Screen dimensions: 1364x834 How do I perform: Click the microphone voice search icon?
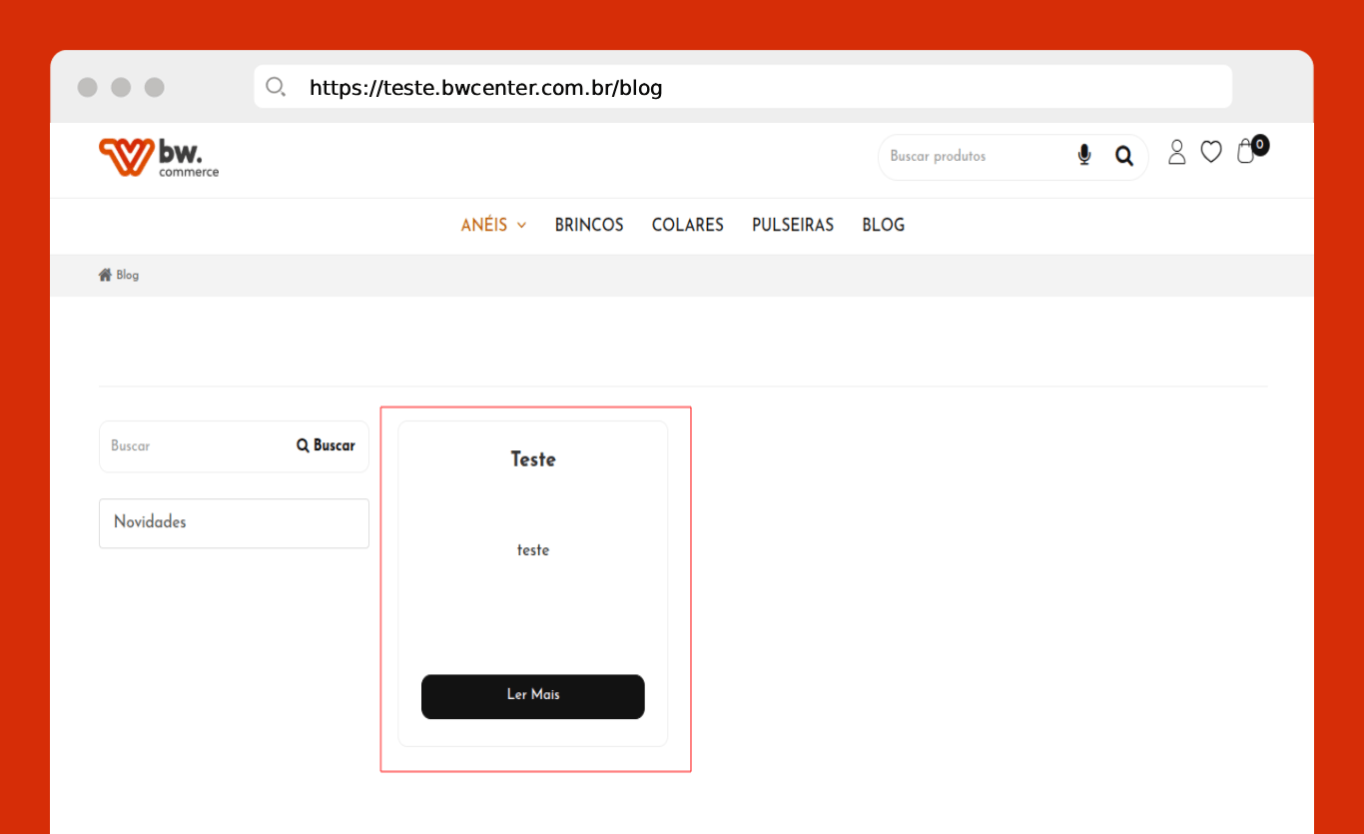pos(1084,155)
